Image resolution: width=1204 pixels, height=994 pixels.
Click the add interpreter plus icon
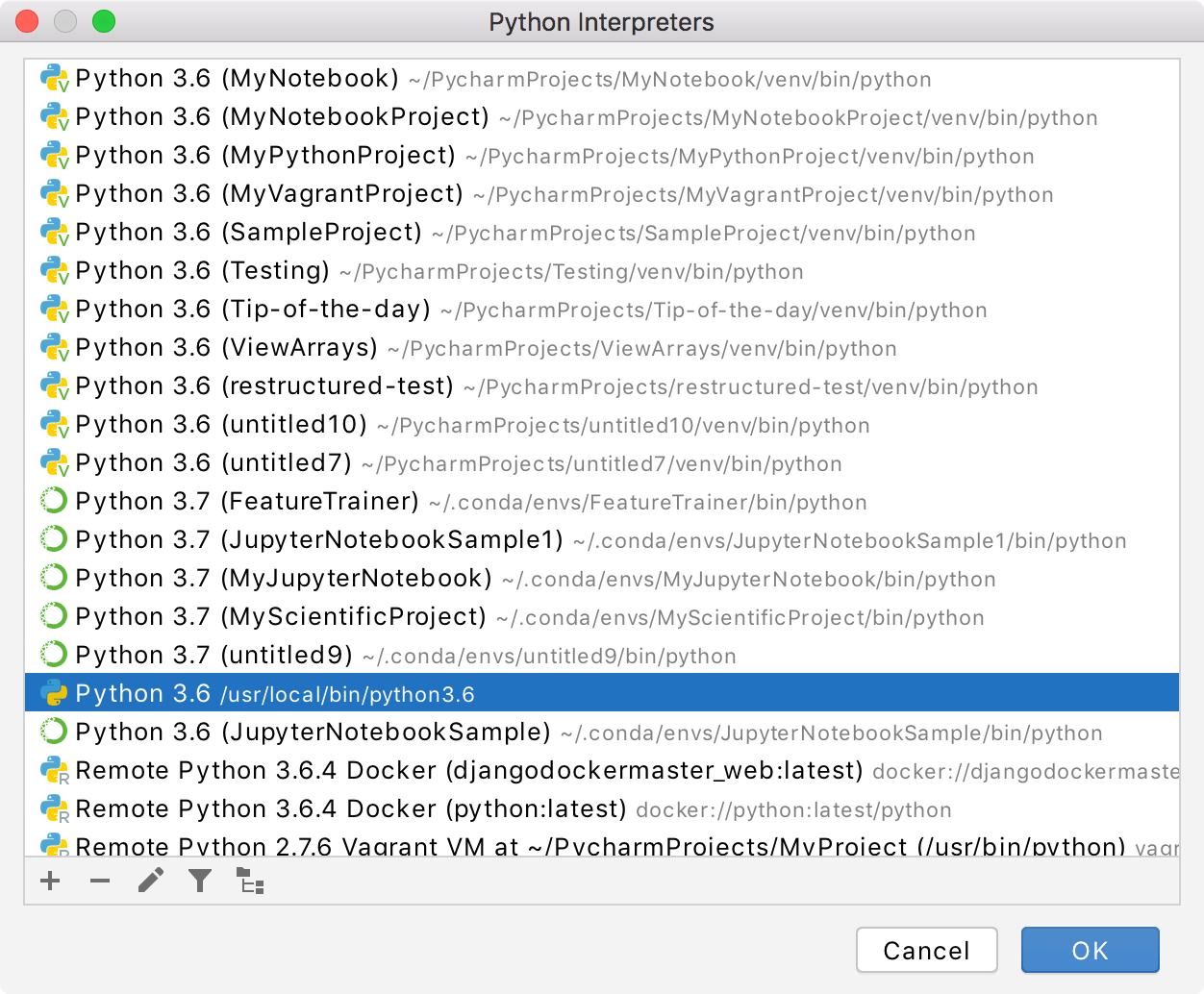coord(51,880)
